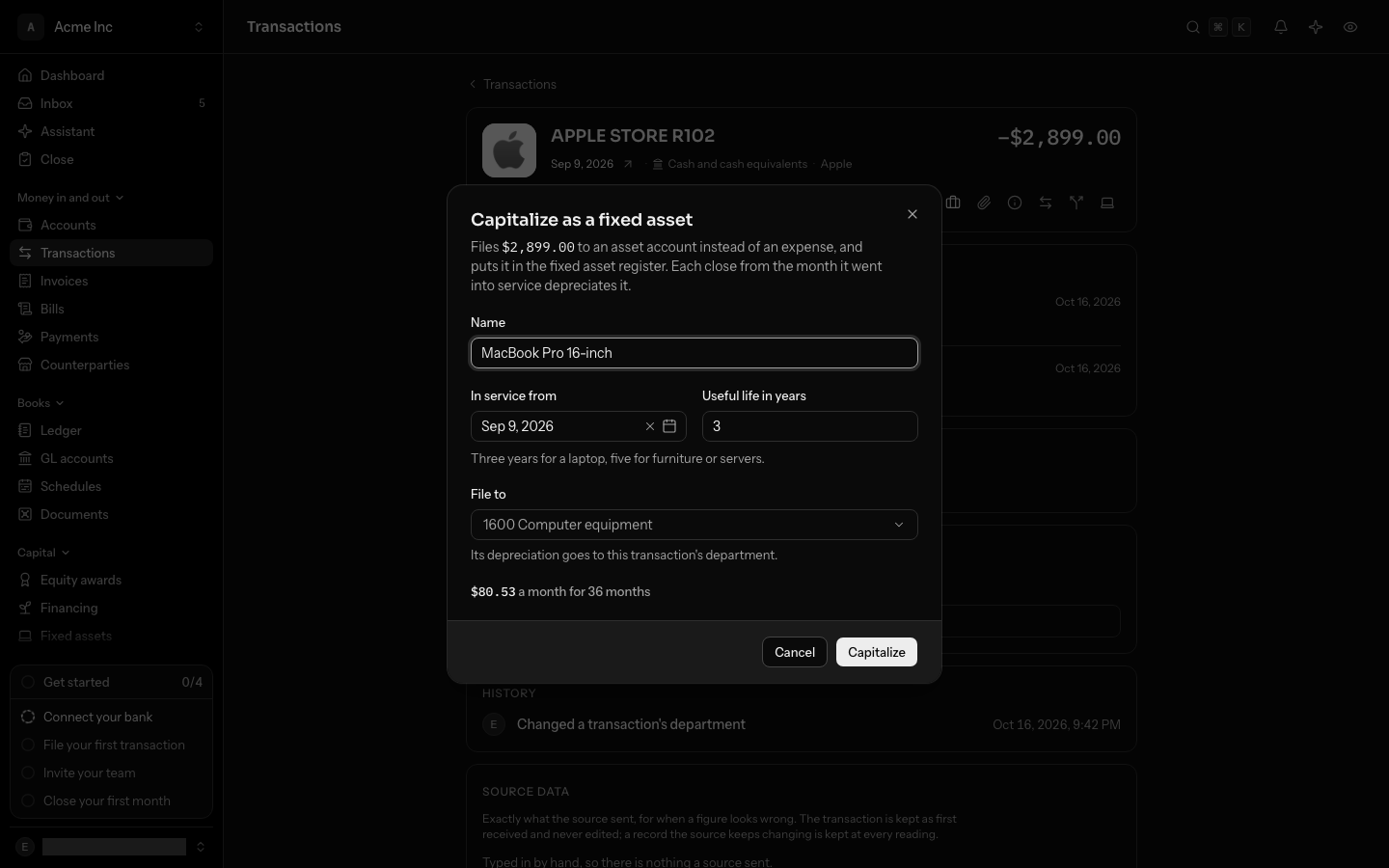Click the Apple logo thumbnail
The height and width of the screenshot is (868, 1389).
(509, 150)
